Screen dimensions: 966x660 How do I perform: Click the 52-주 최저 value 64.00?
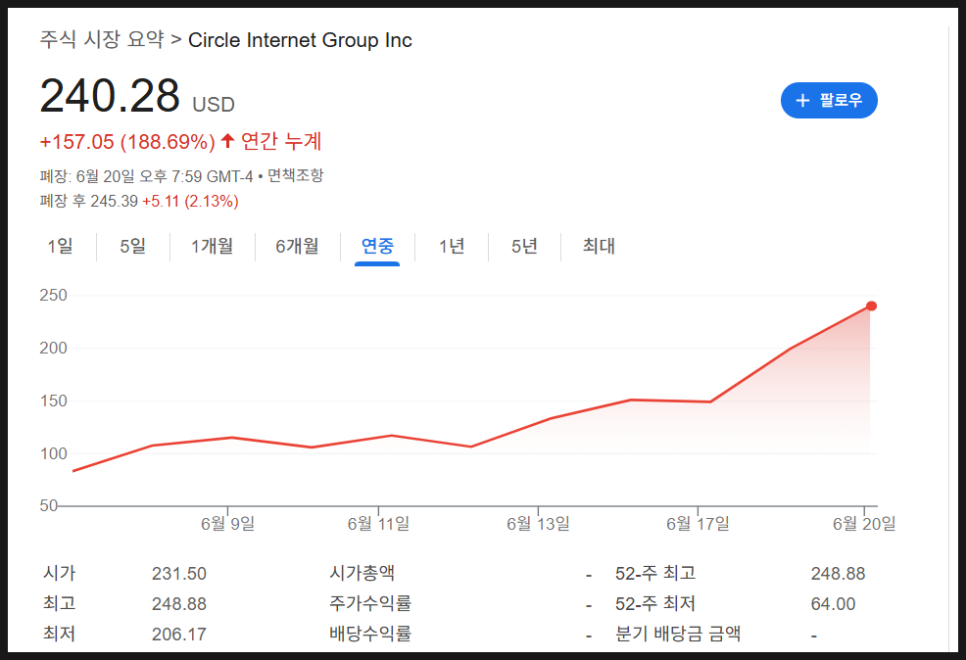(x=833, y=604)
